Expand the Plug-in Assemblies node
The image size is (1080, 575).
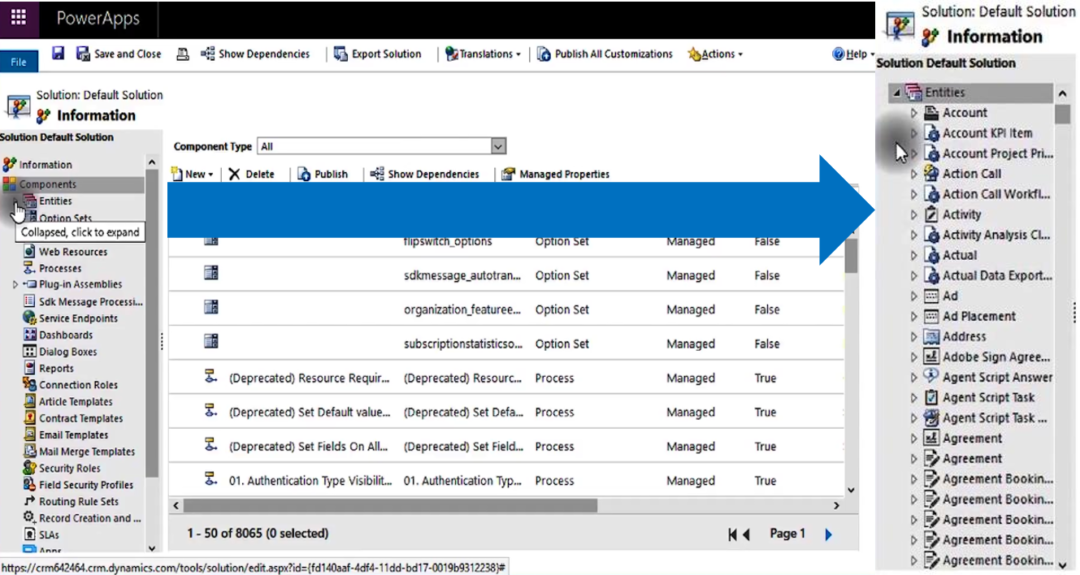pyautogui.click(x=15, y=284)
